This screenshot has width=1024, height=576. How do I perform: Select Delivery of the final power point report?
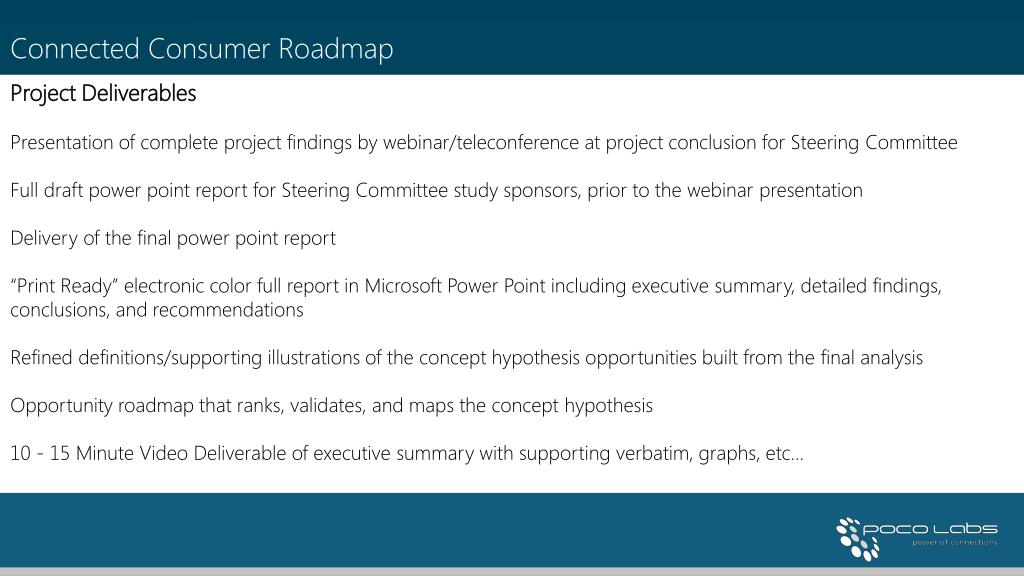173,238
